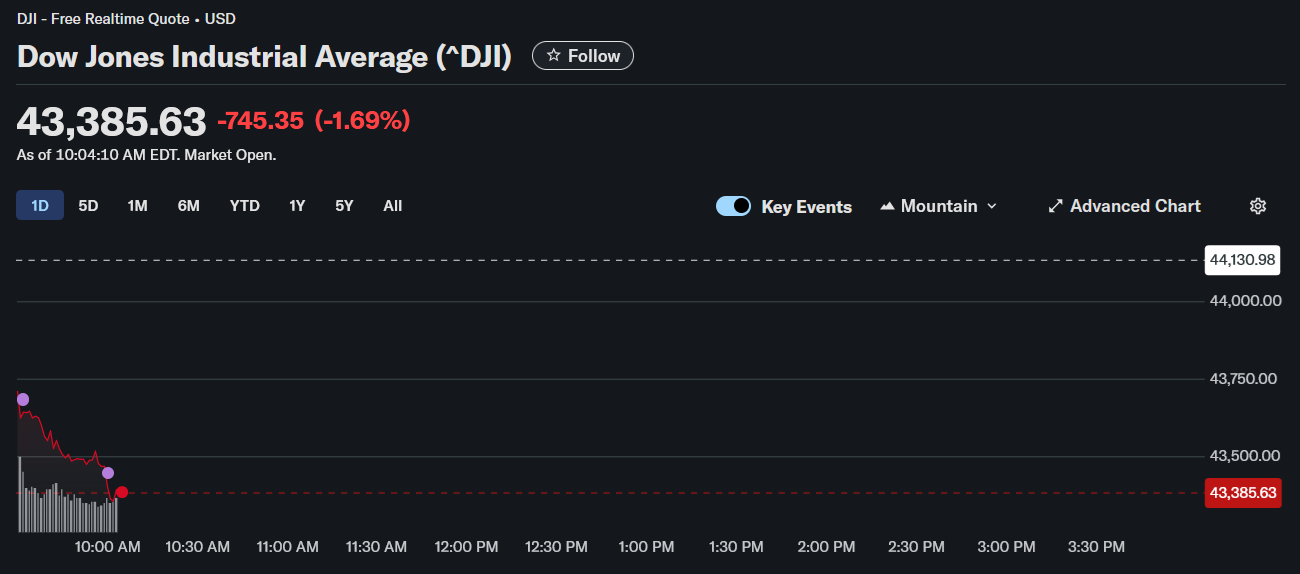
Task: Click the 11:30 AM time axis label
Action: click(x=376, y=547)
